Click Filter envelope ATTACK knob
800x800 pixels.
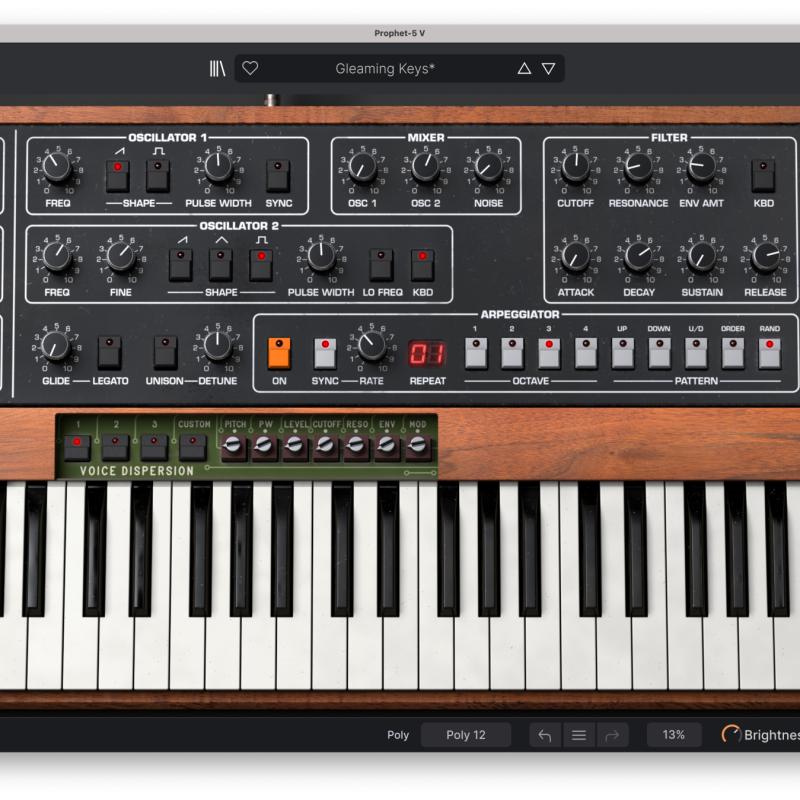click(x=576, y=256)
